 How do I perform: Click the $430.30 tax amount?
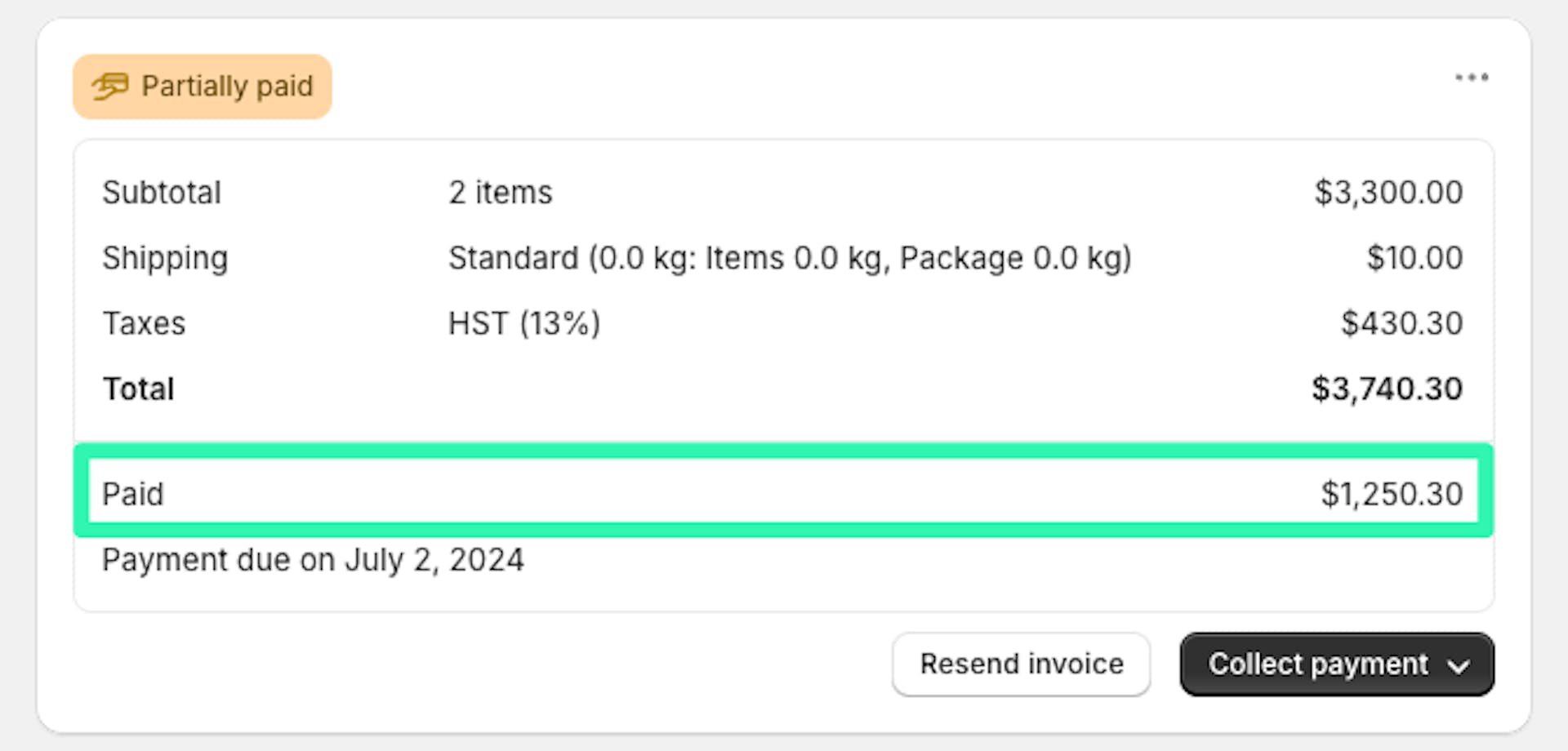pyautogui.click(x=1401, y=323)
